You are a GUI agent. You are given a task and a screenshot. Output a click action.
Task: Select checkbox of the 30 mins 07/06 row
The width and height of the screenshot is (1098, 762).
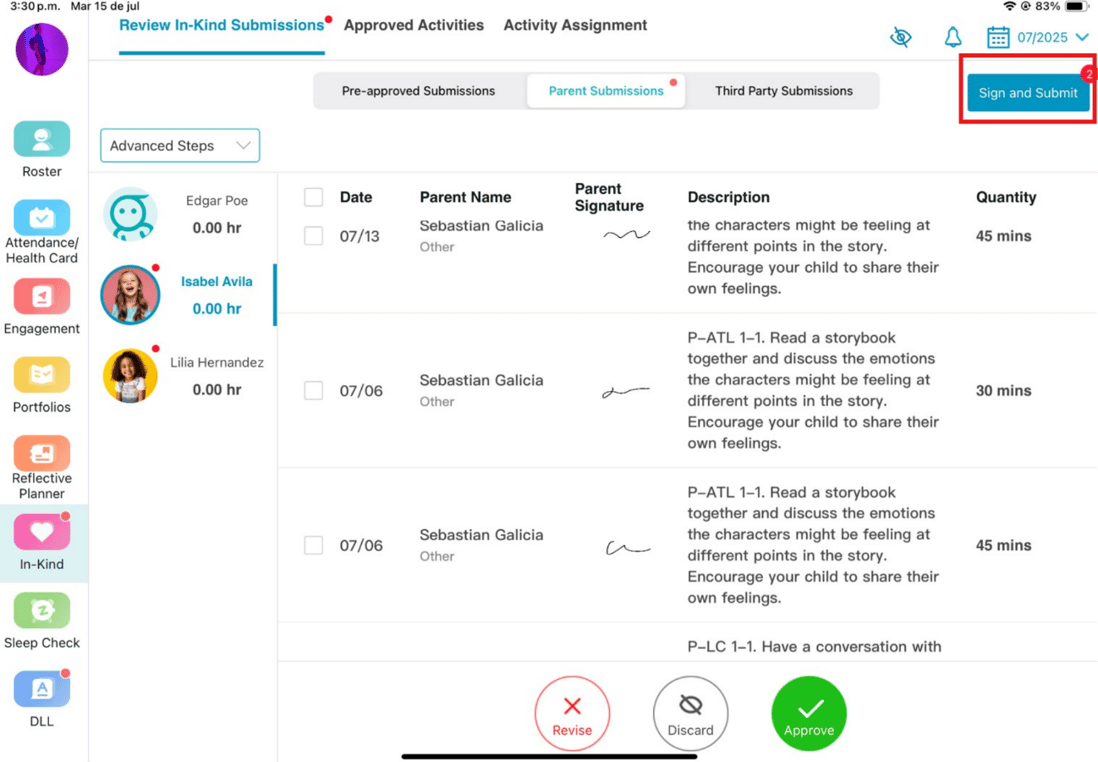(313, 390)
